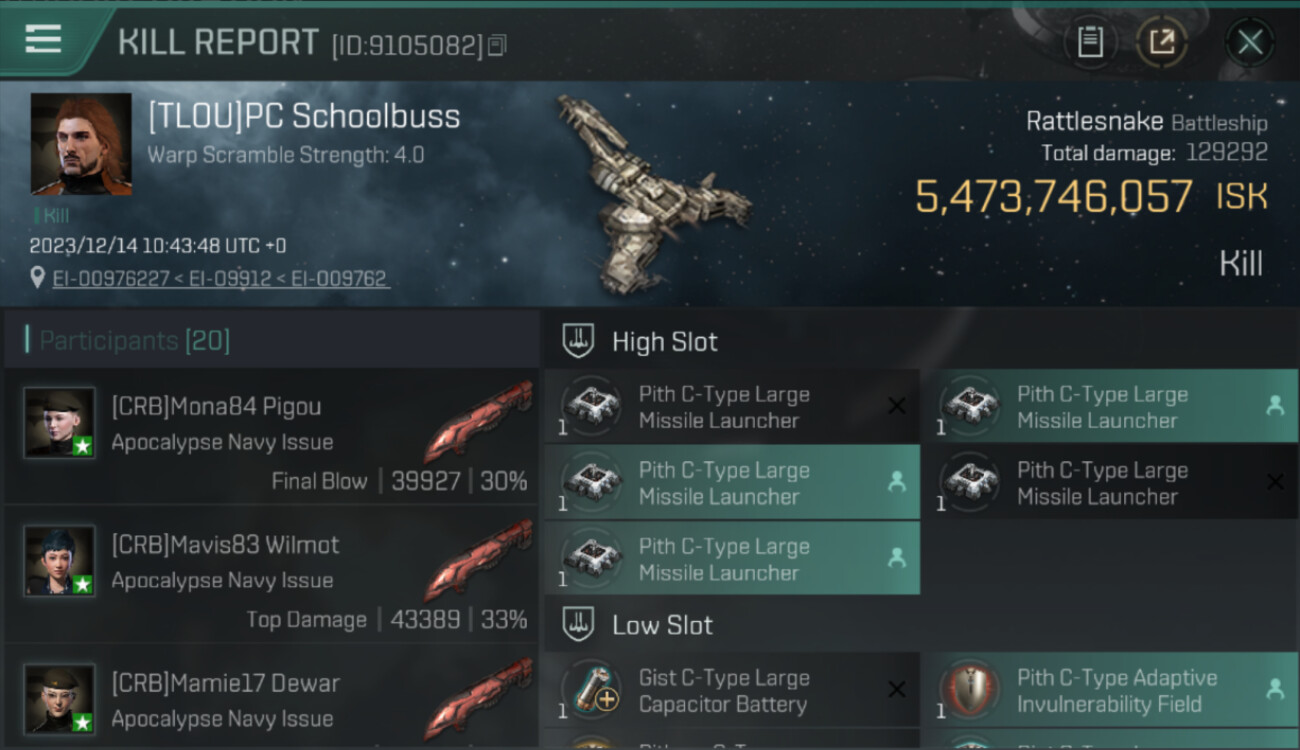Open Mona84 Pigou portrait
This screenshot has height=750, width=1300.
point(60,423)
